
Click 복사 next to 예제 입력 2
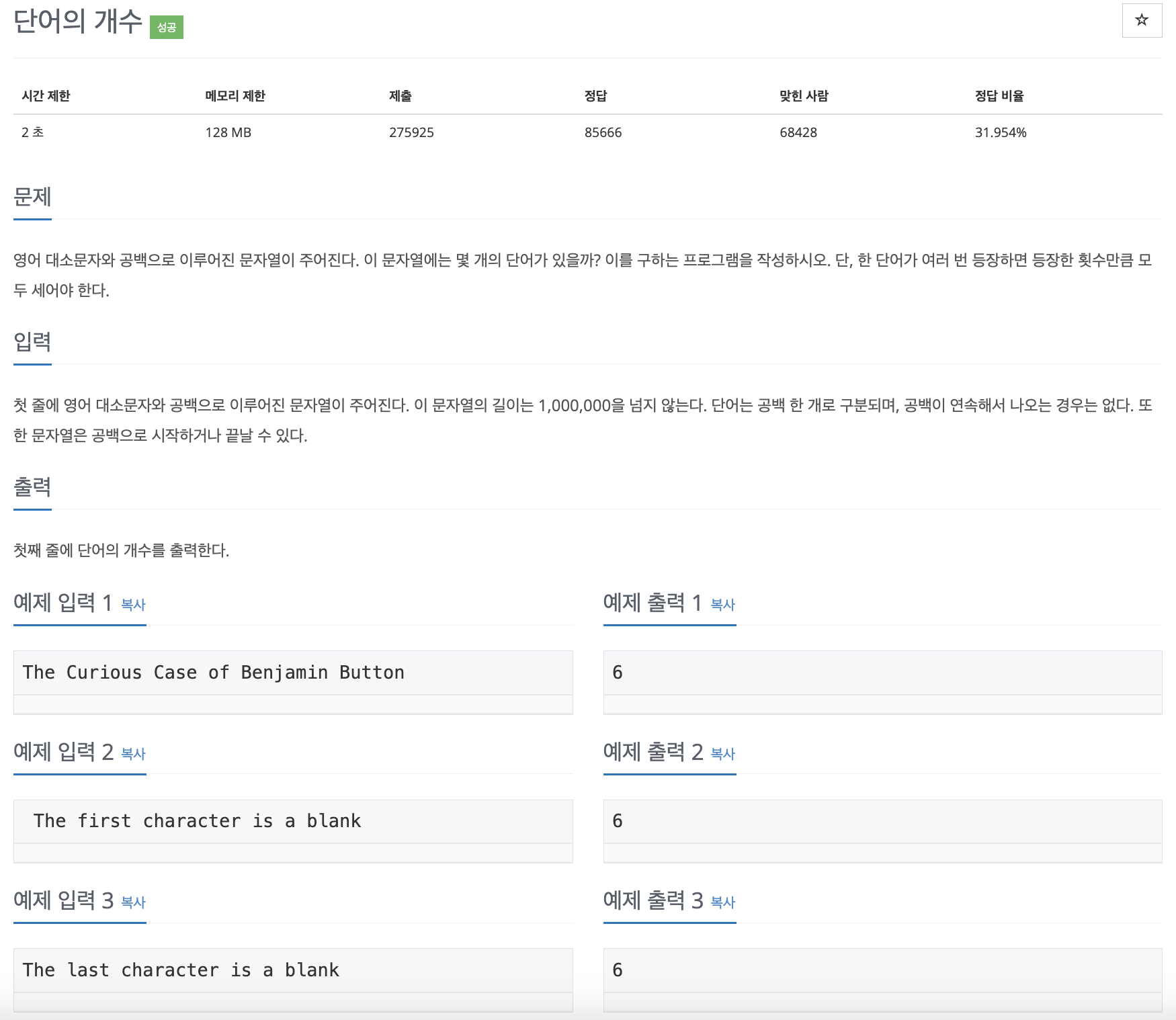[133, 754]
